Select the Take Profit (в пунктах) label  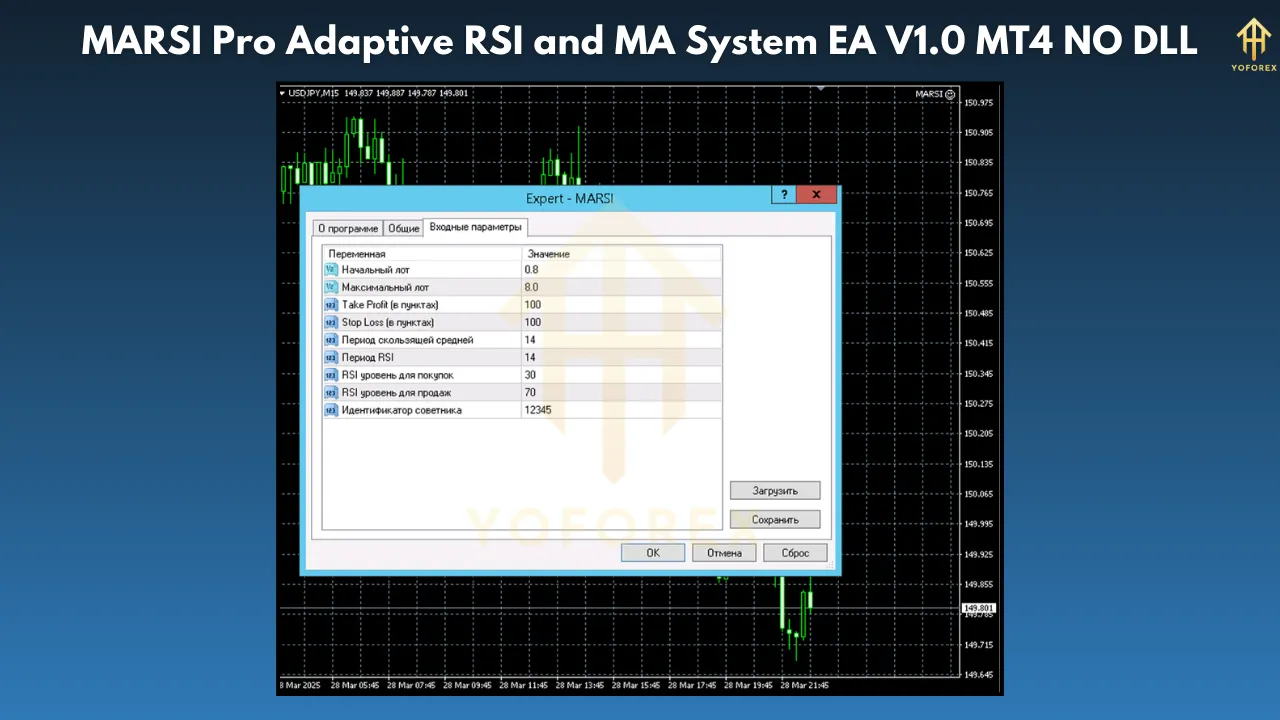pyautogui.click(x=390, y=305)
